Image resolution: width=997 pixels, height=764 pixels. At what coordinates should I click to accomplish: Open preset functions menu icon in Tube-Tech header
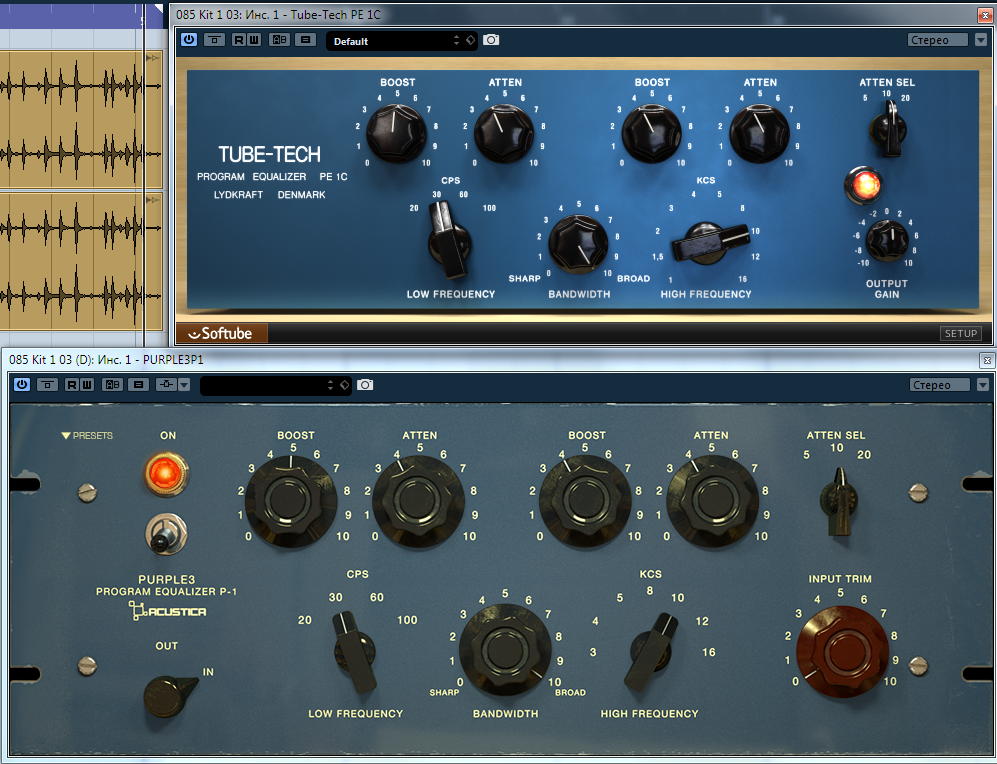[x=305, y=39]
